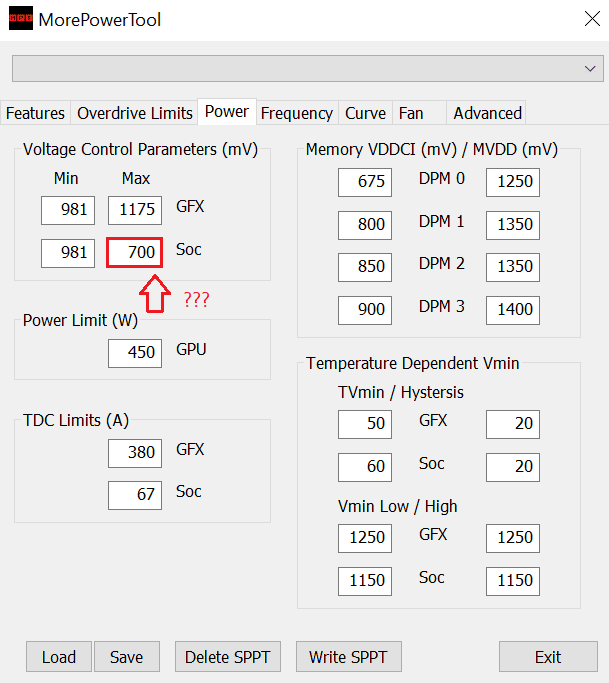609x683 pixels.
Task: Close the MorePowerTool window
Action: click(592, 19)
